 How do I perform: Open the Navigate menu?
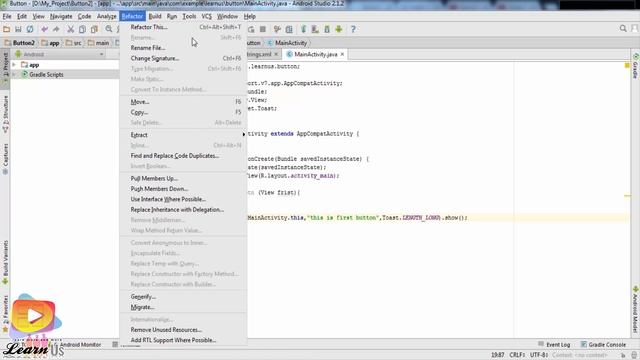coord(61,16)
